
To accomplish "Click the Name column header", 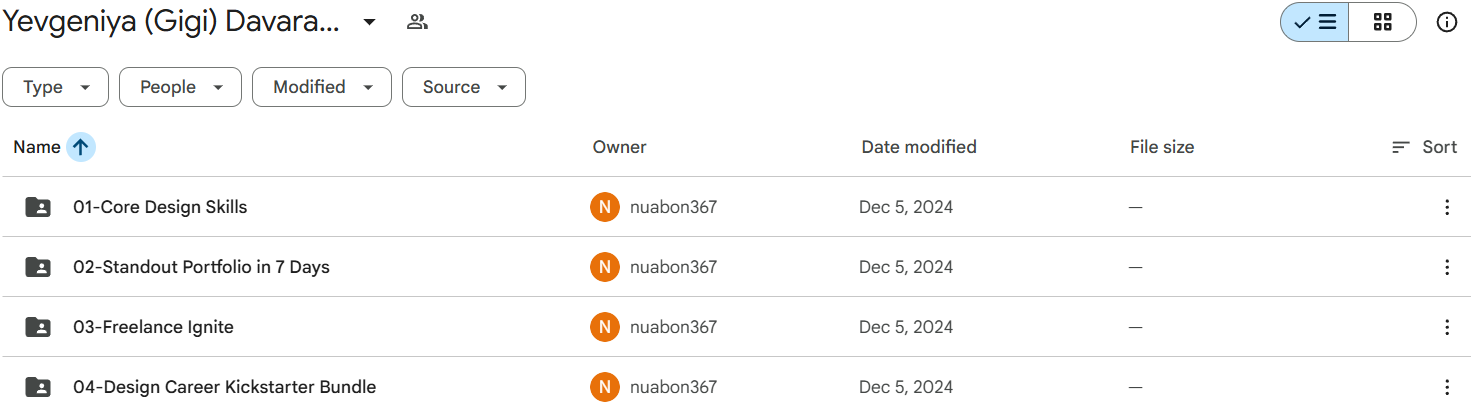I will point(37,147).
